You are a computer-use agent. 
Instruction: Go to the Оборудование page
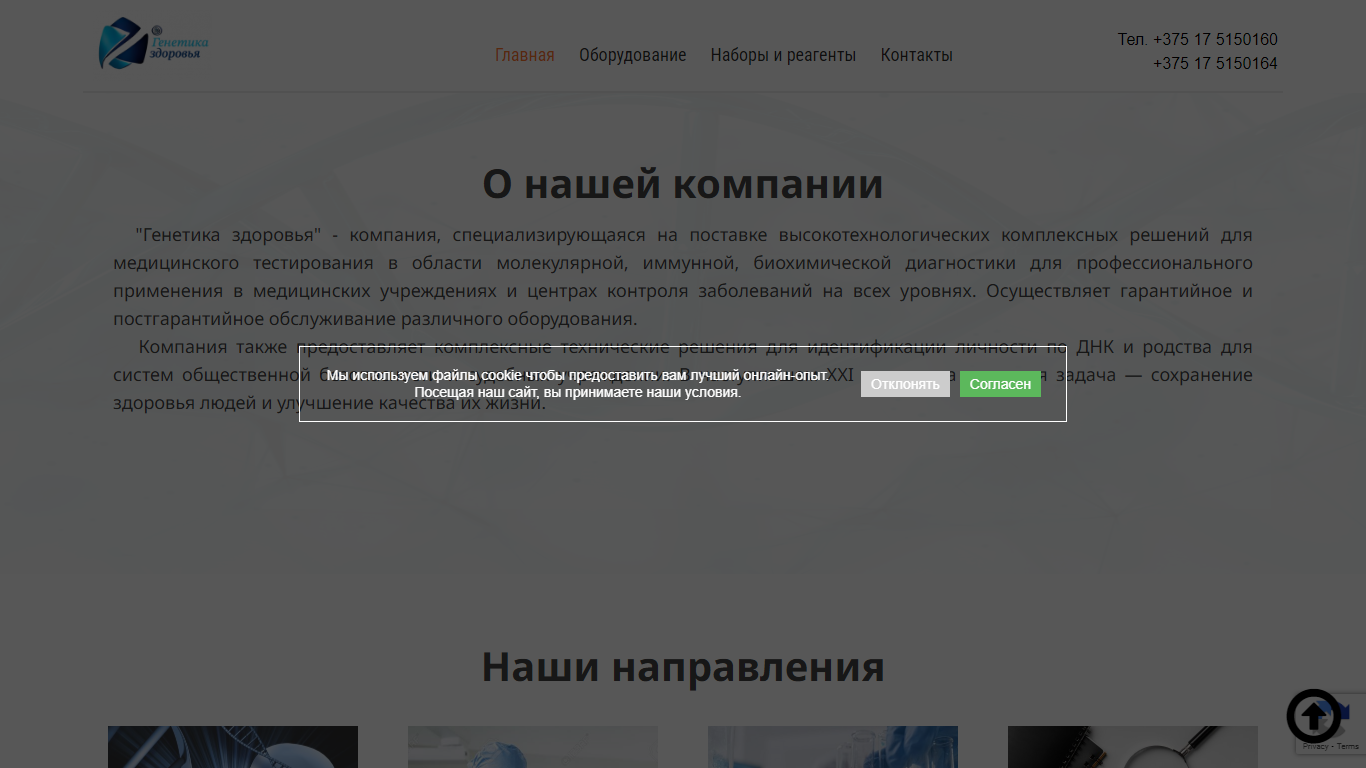(x=633, y=55)
